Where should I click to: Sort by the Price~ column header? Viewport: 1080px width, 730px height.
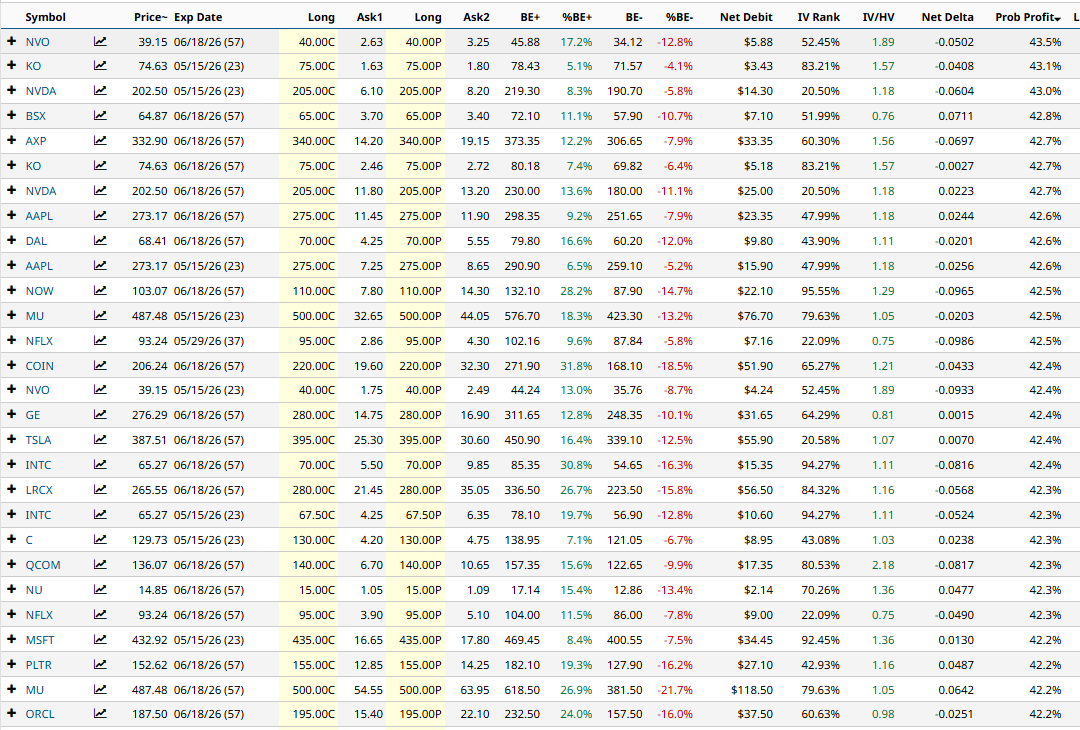(150, 17)
